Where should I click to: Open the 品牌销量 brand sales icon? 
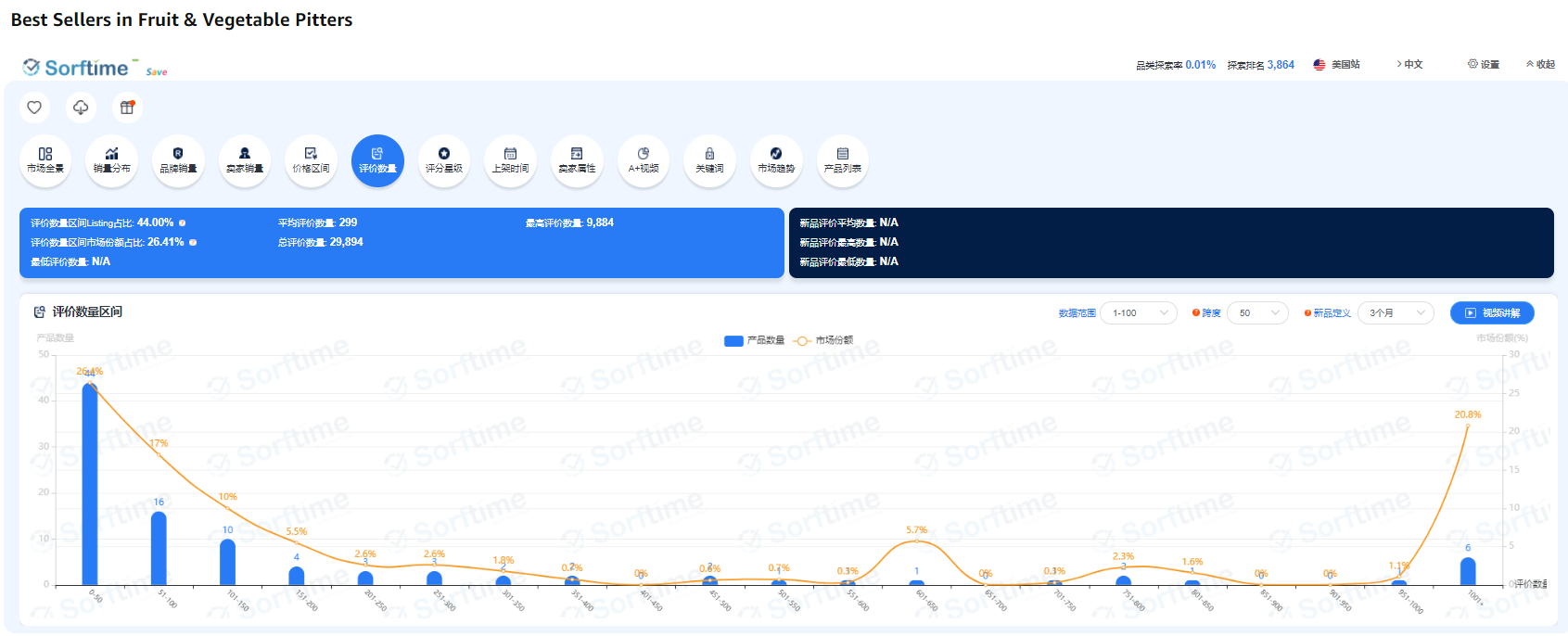coord(178,160)
